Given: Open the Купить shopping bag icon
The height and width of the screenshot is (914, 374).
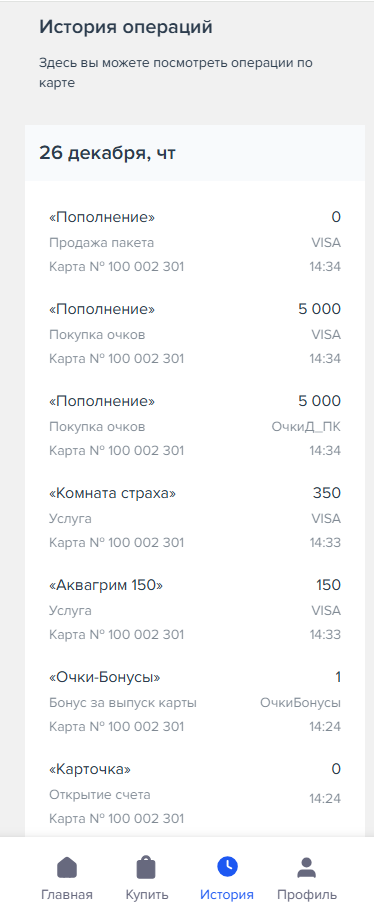Looking at the screenshot, I should click(x=146, y=868).
